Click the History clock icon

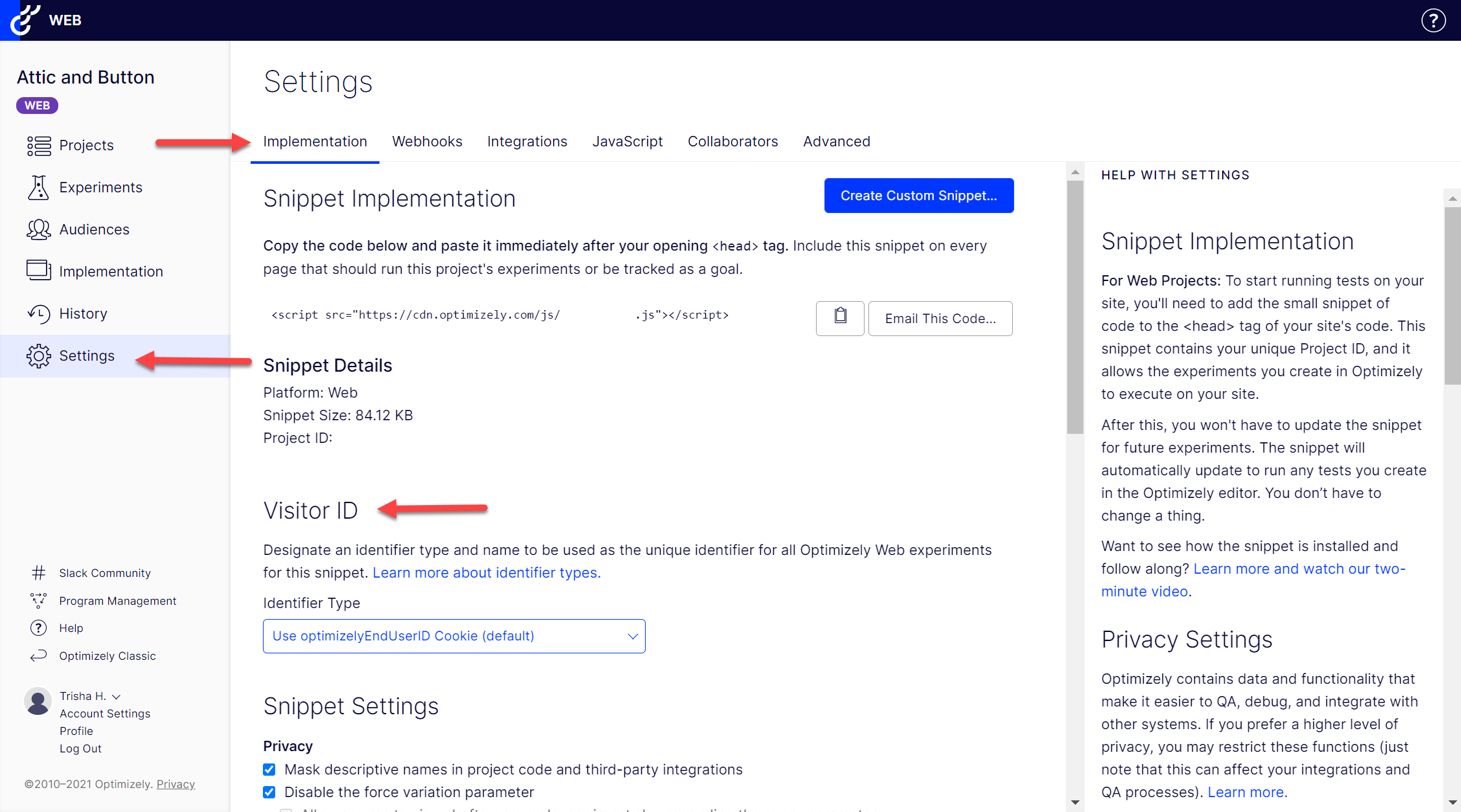[x=39, y=314]
